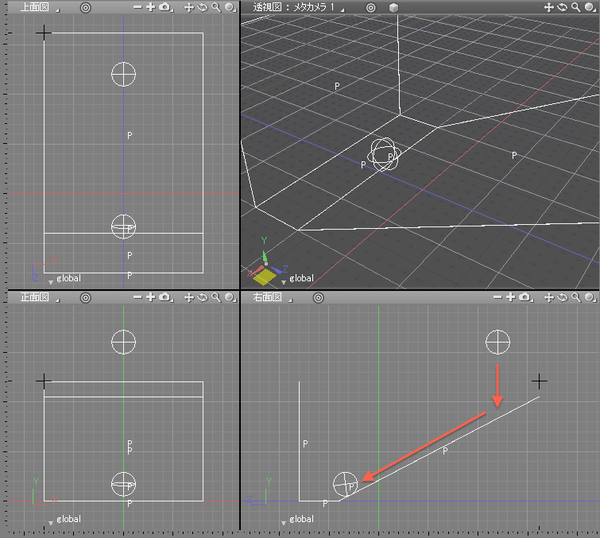The image size is (600, 538).
Task: Click the concentric-circle target icon in 右面図 header
Action: pos(318,298)
